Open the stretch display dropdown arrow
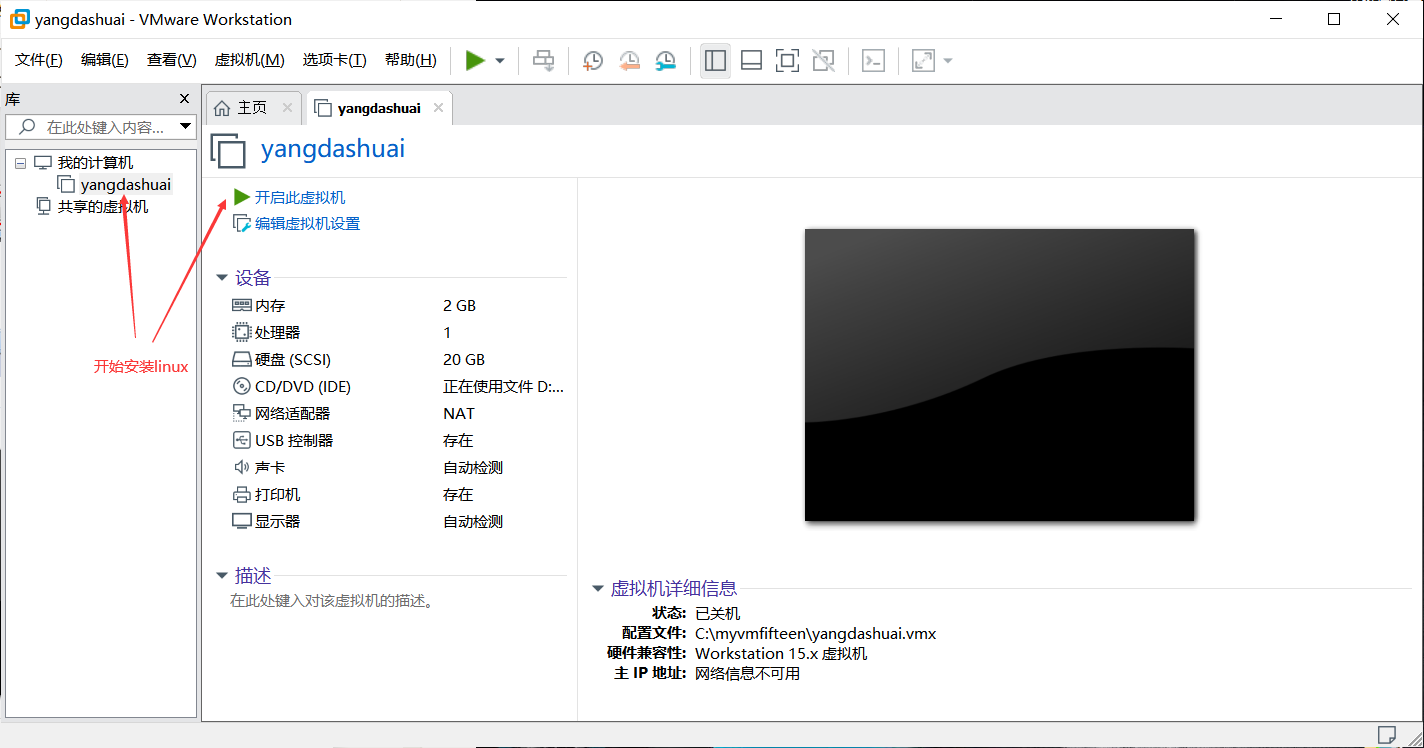The height and width of the screenshot is (748, 1424). pos(948,61)
